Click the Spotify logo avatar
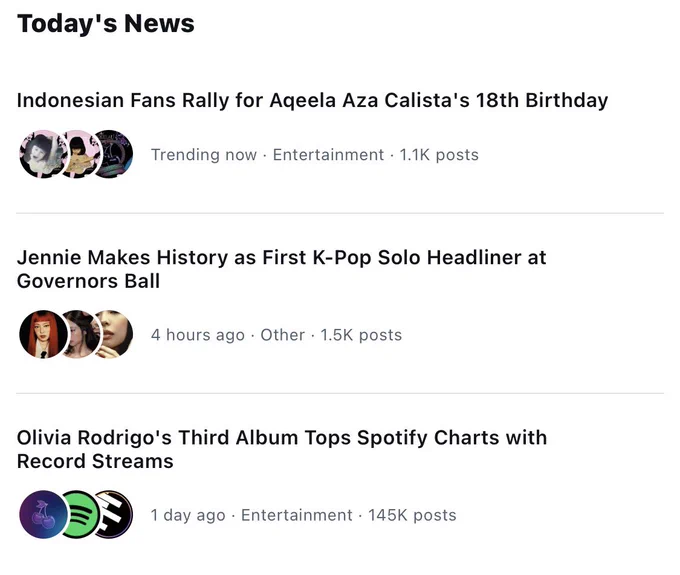The height and width of the screenshot is (575, 680). pyautogui.click(x=81, y=515)
